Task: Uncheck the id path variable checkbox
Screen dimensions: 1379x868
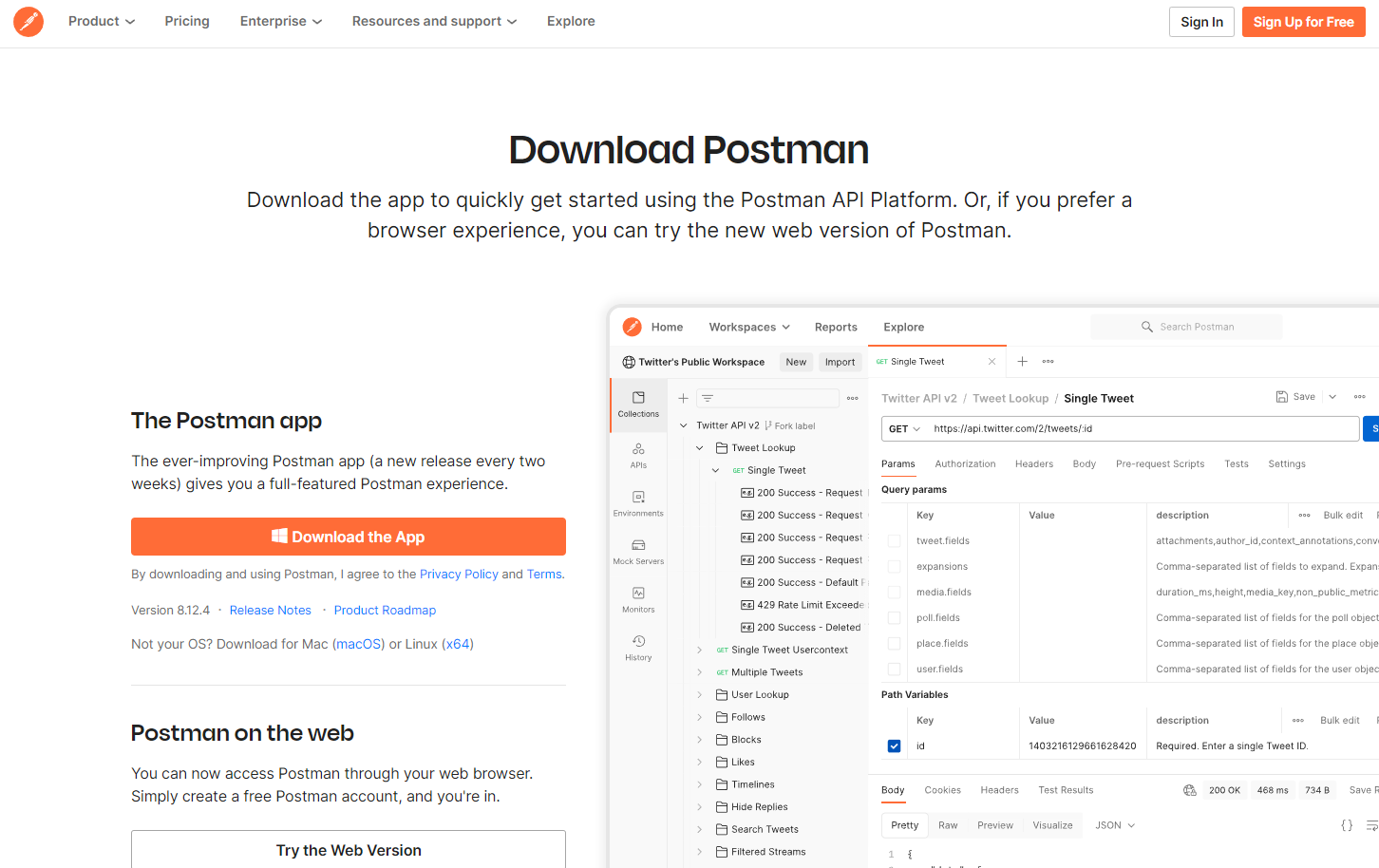Action: point(894,746)
